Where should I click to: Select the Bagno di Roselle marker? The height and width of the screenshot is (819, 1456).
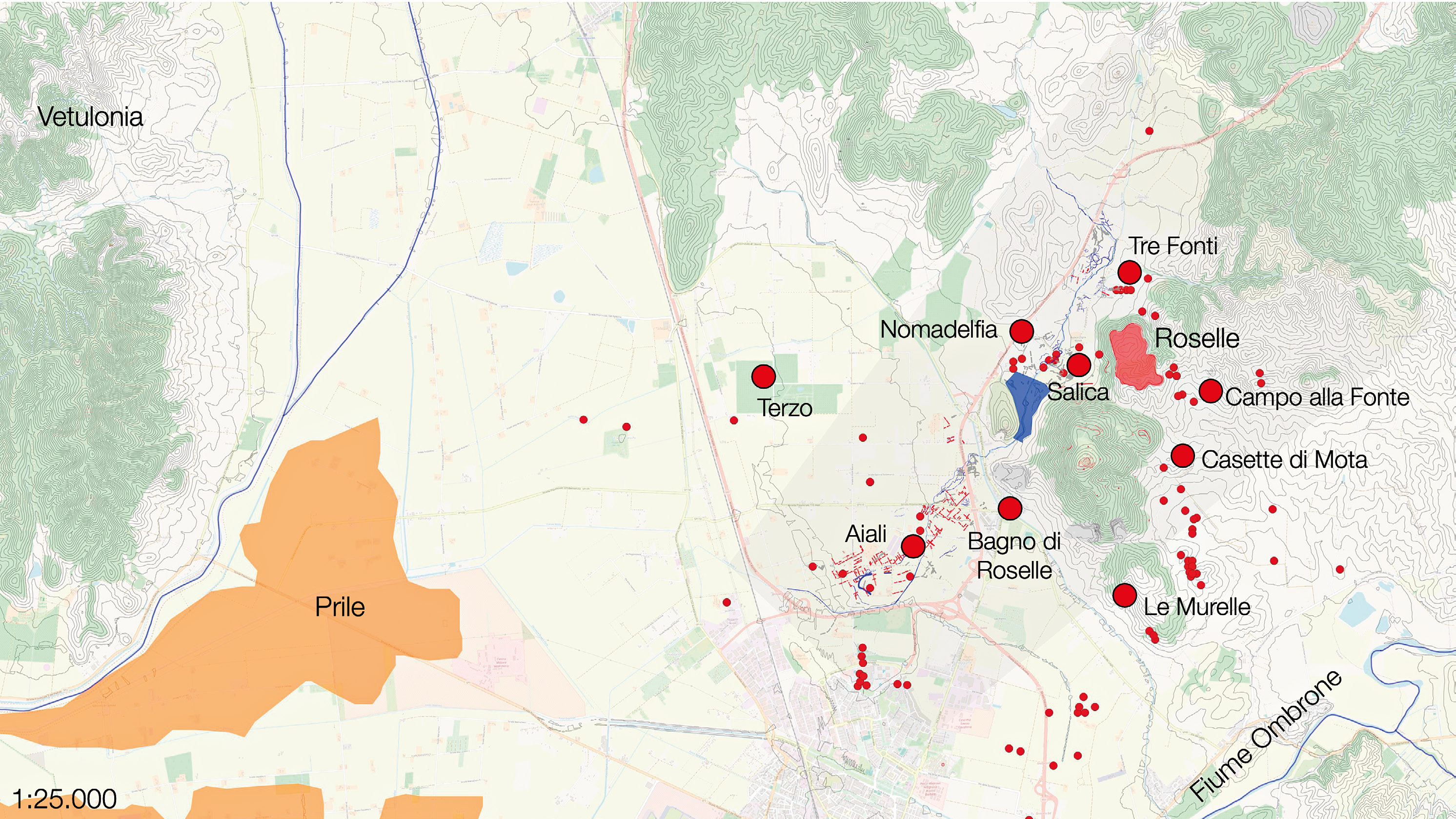point(1010,509)
